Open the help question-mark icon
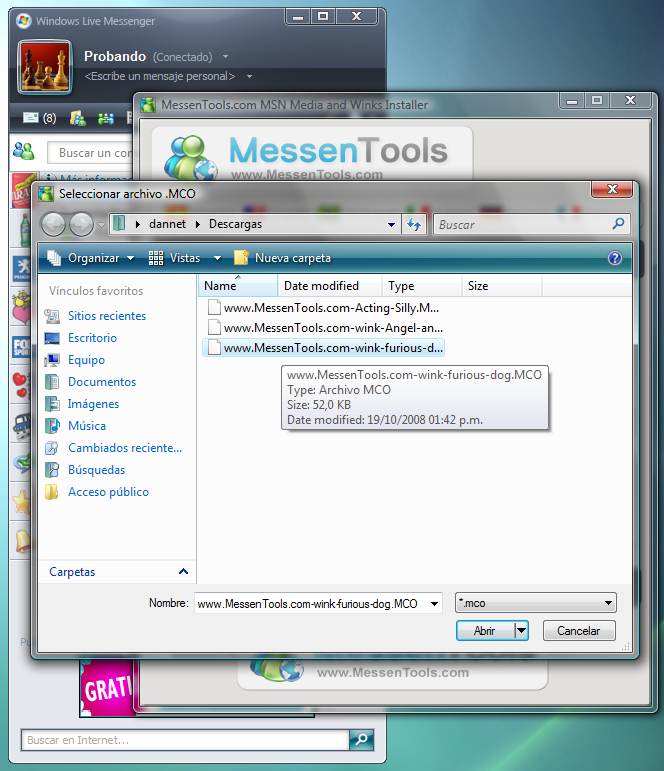This screenshot has height=771, width=664. pyautogui.click(x=614, y=258)
